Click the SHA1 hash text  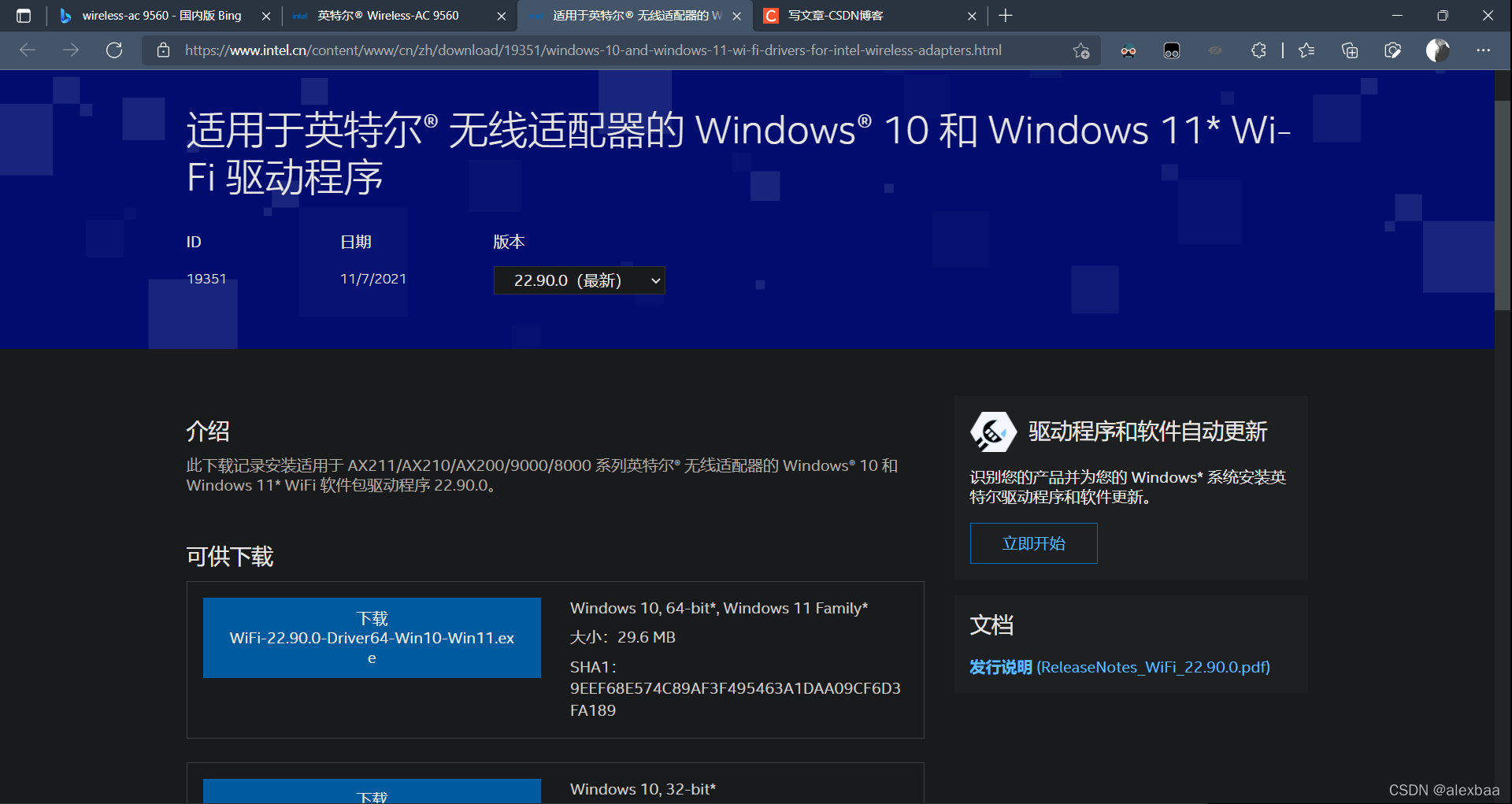(736, 699)
